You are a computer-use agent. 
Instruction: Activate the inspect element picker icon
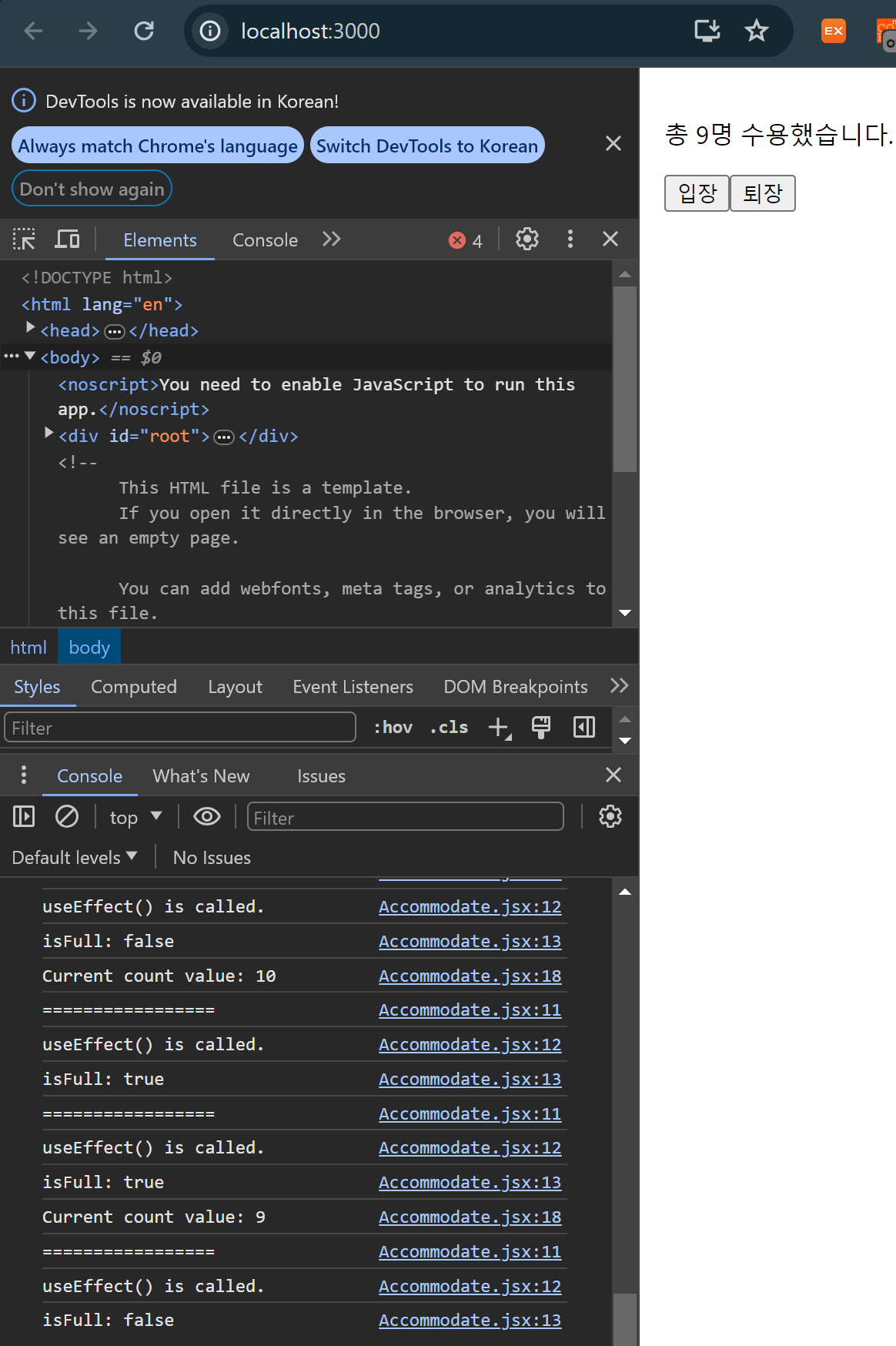tap(25, 239)
